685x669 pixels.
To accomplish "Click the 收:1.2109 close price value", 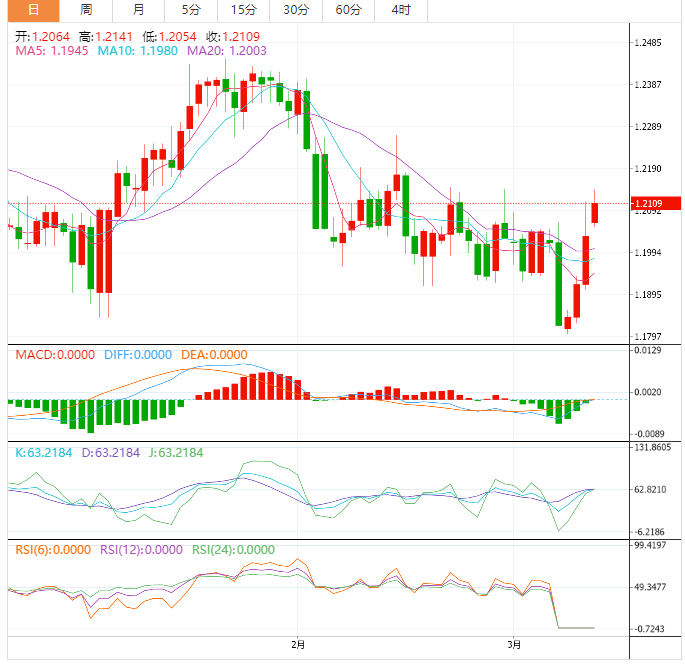I will point(233,37).
